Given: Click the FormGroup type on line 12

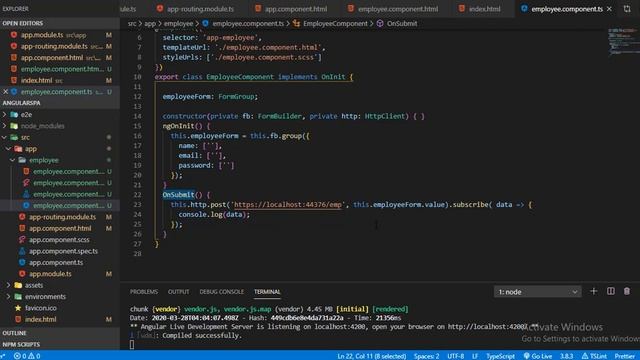Looking at the screenshot, I should [236, 97].
